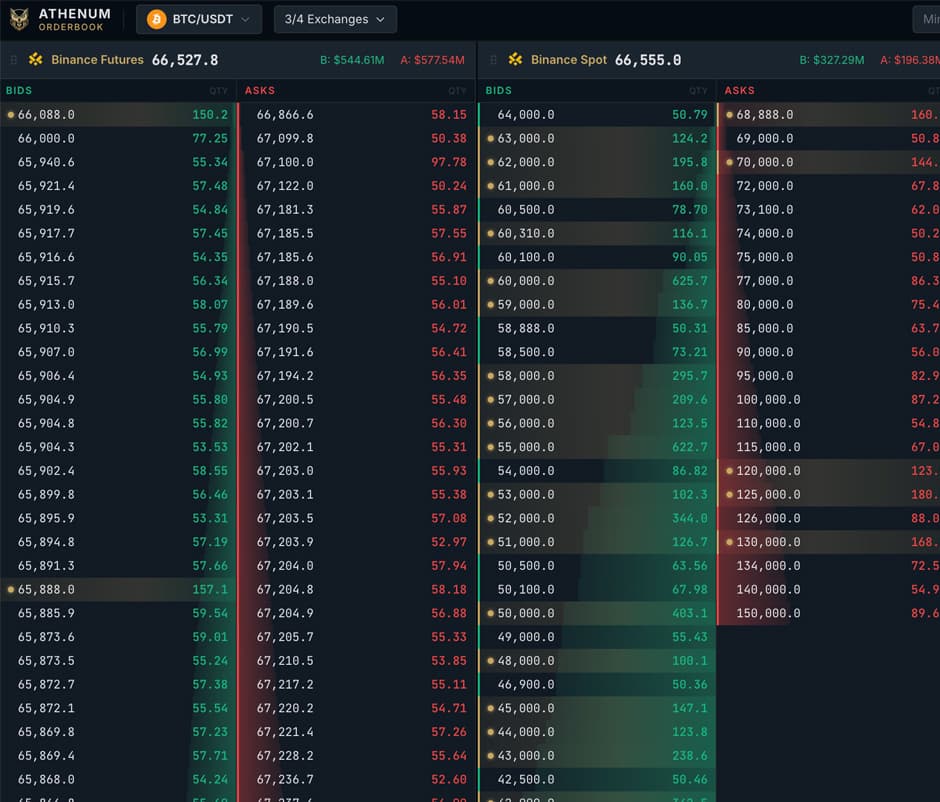The width and height of the screenshot is (940, 802).
Task: Click the BIDS column header in Binance Futures
Action: coord(19,91)
